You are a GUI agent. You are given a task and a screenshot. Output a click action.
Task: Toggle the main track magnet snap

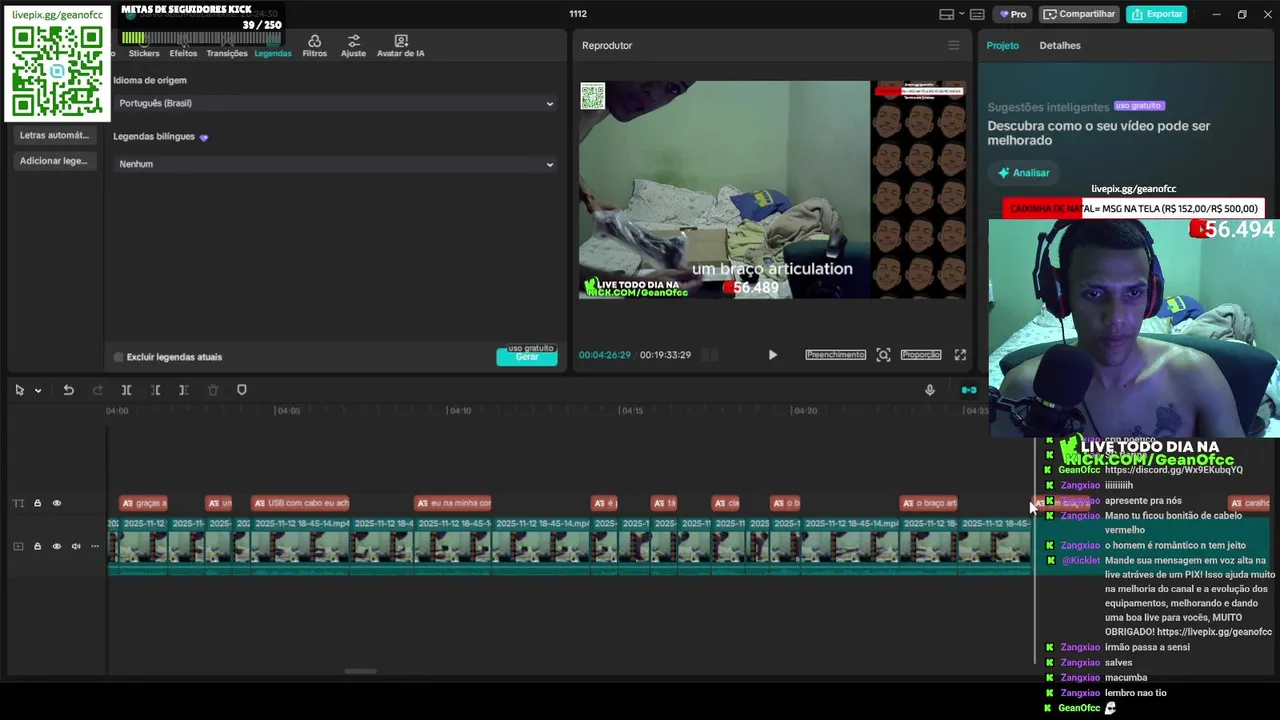pyautogui.click(x=968, y=390)
